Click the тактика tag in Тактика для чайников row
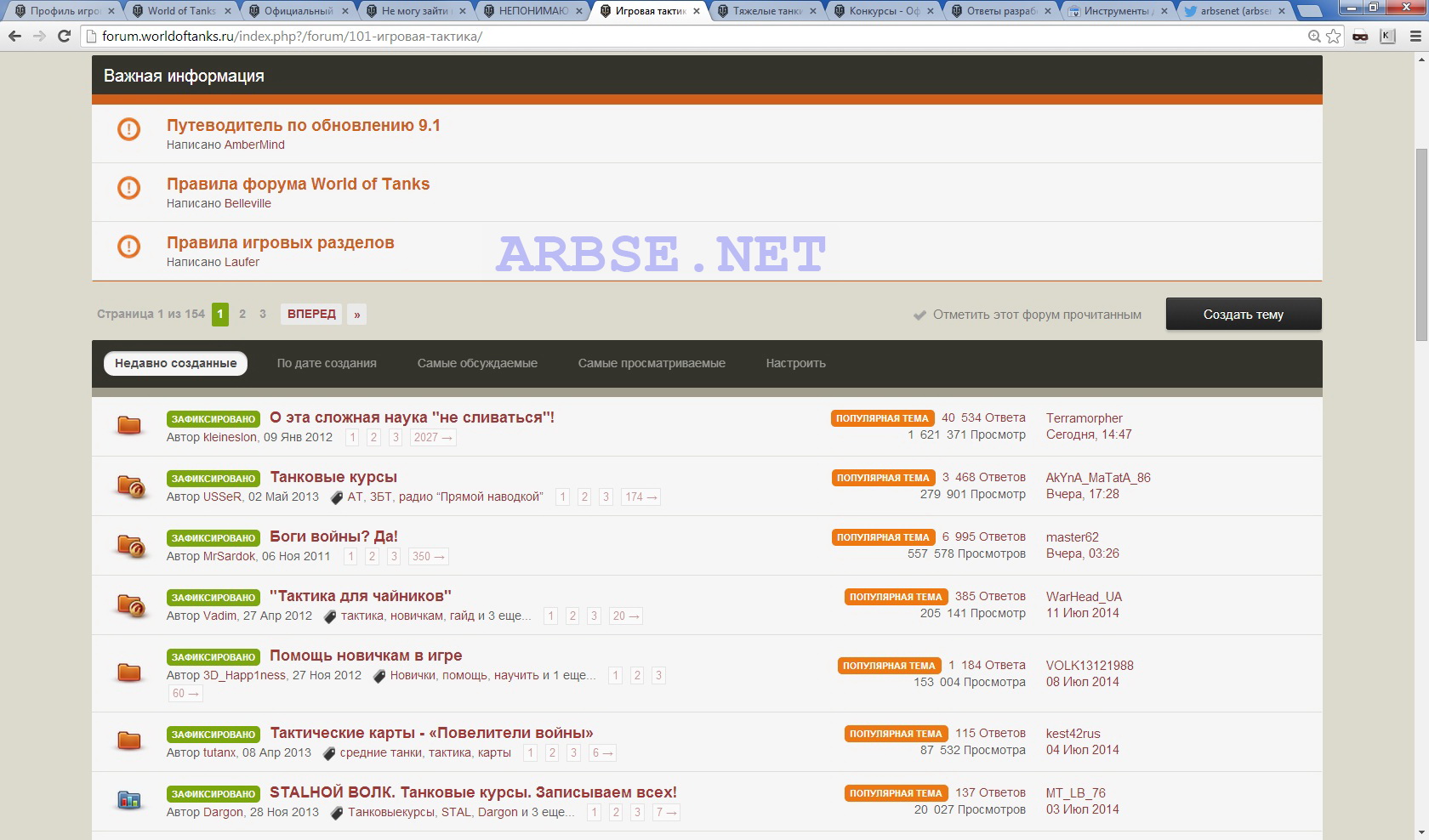The width and height of the screenshot is (1429, 840). tap(362, 616)
